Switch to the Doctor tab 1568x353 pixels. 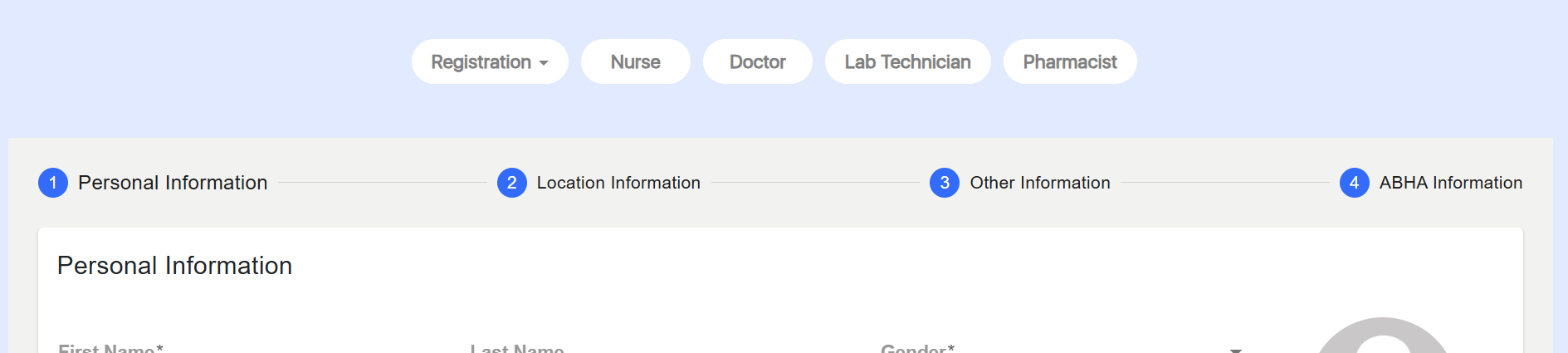click(x=758, y=61)
